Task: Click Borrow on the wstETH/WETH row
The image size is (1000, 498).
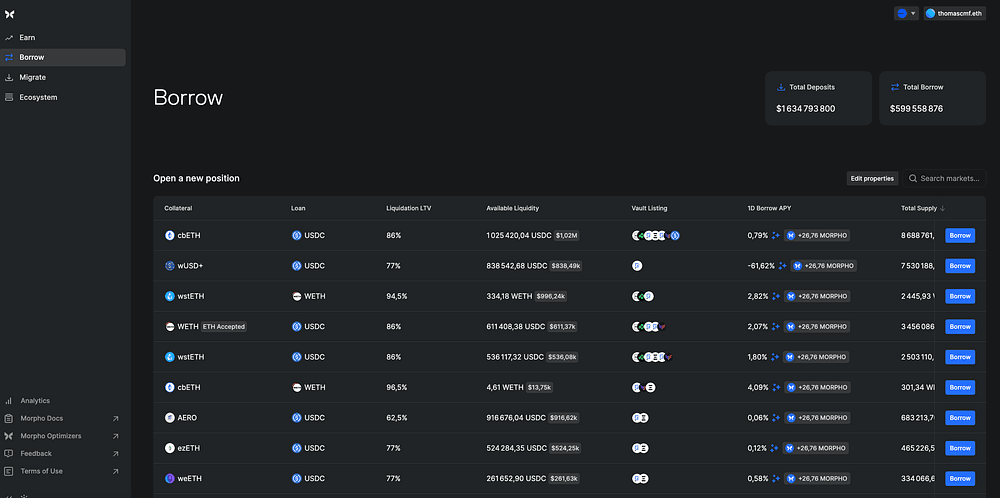Action: (960, 296)
